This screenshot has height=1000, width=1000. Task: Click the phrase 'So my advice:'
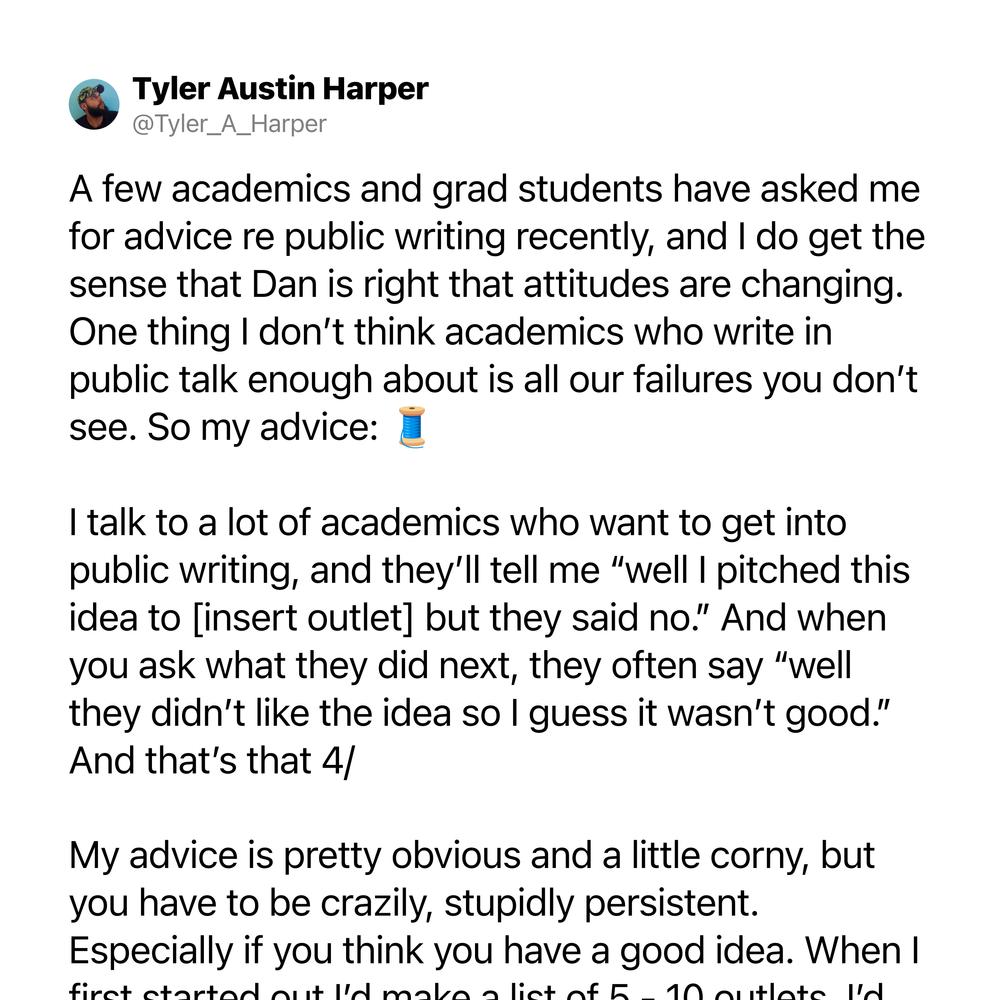[x=263, y=427]
